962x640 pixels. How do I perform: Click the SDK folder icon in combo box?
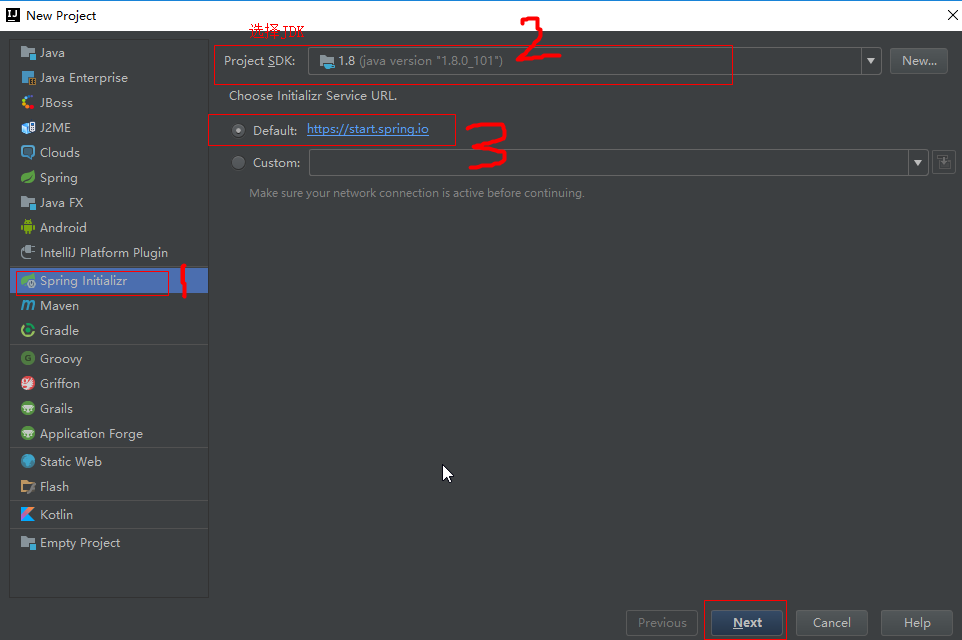coord(327,61)
